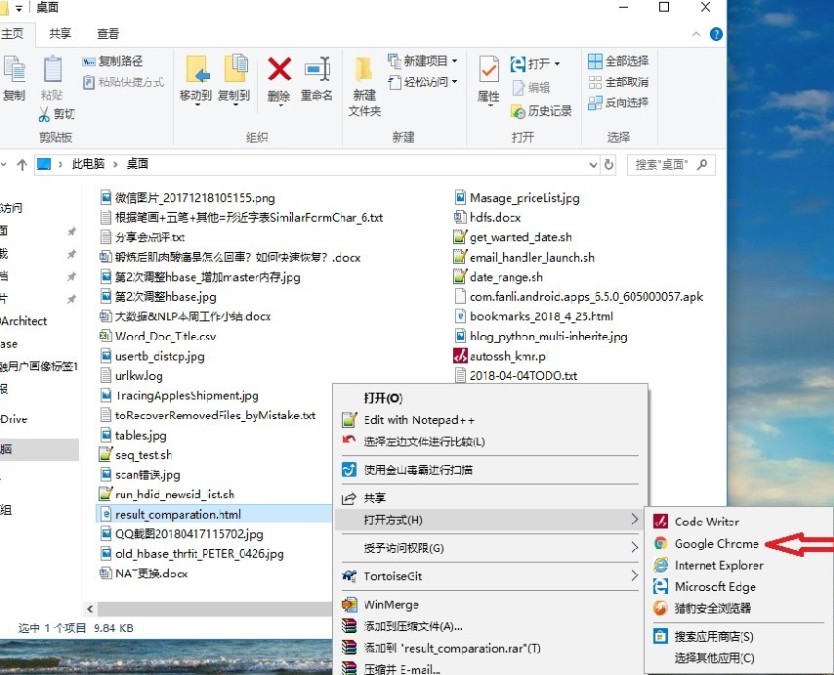Click the Copy icon in clipboard group
Viewport: 834px width, 675px height.
pyautogui.click(x=14, y=69)
